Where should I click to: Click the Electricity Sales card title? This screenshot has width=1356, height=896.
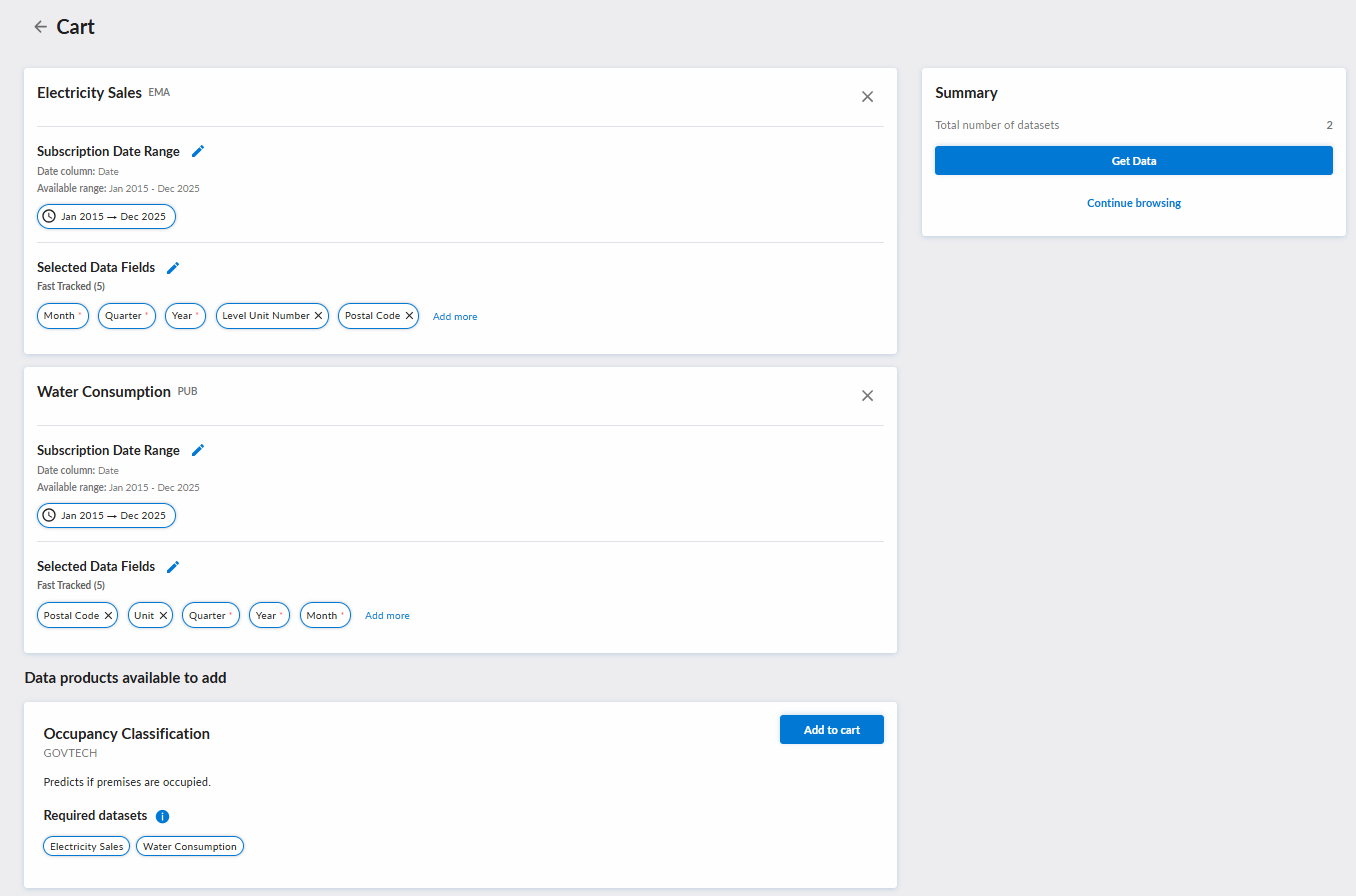point(89,93)
